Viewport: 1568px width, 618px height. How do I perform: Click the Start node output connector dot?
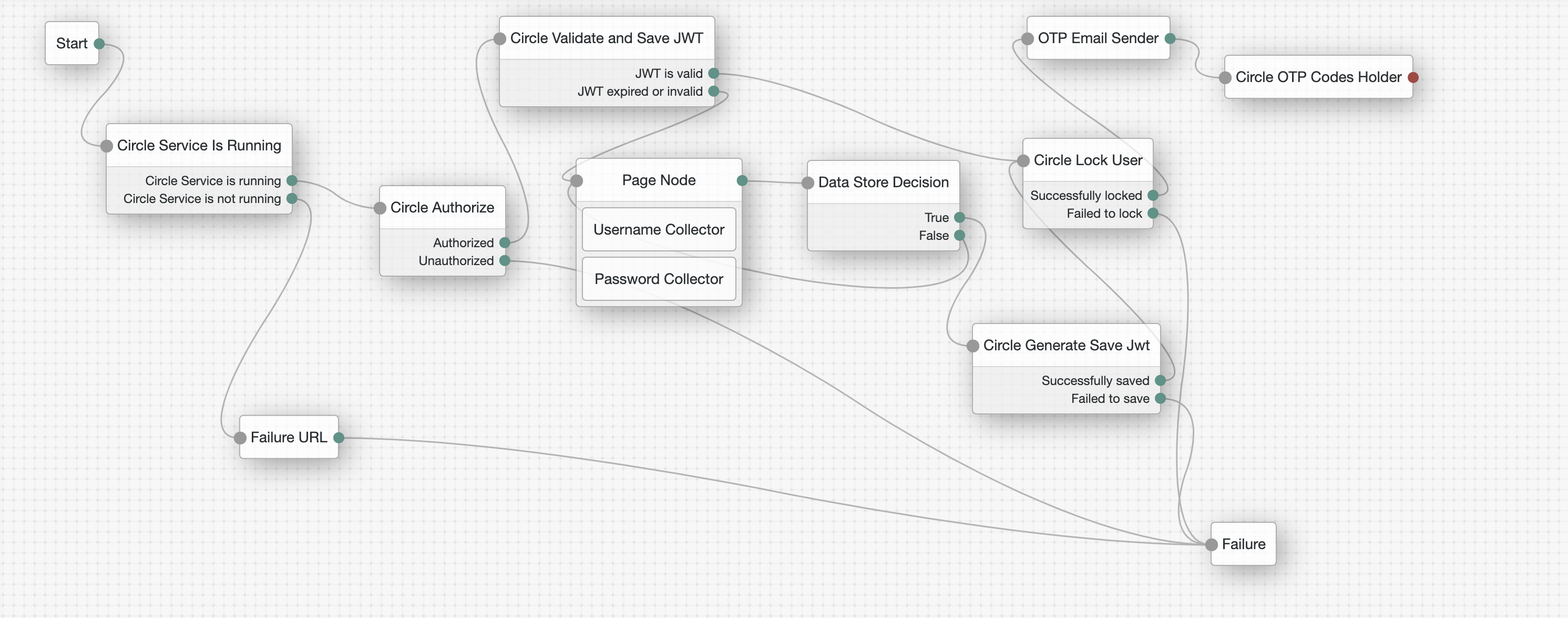click(x=99, y=44)
